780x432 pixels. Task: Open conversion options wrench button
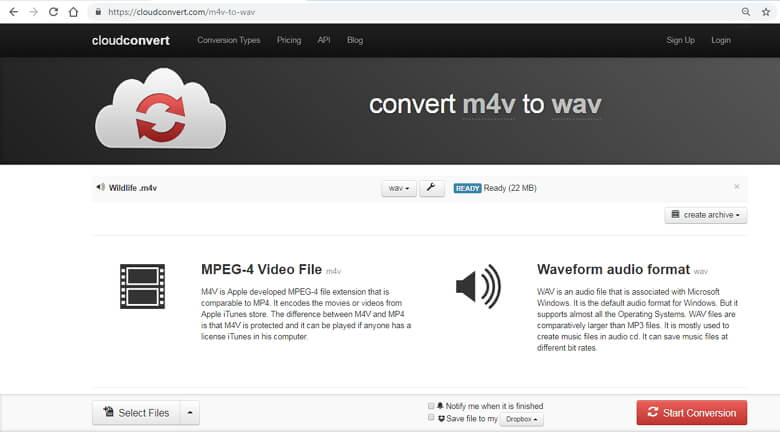(x=431, y=188)
